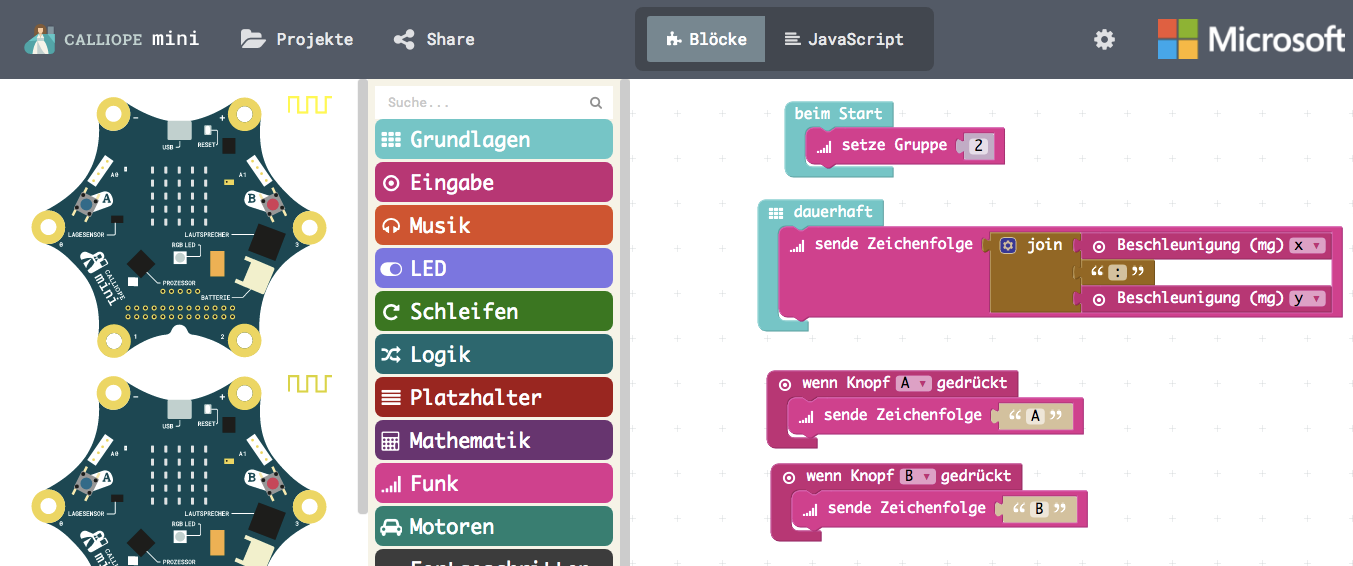Switch to the JavaScript editor view
The image size is (1353, 566).
pos(844,40)
